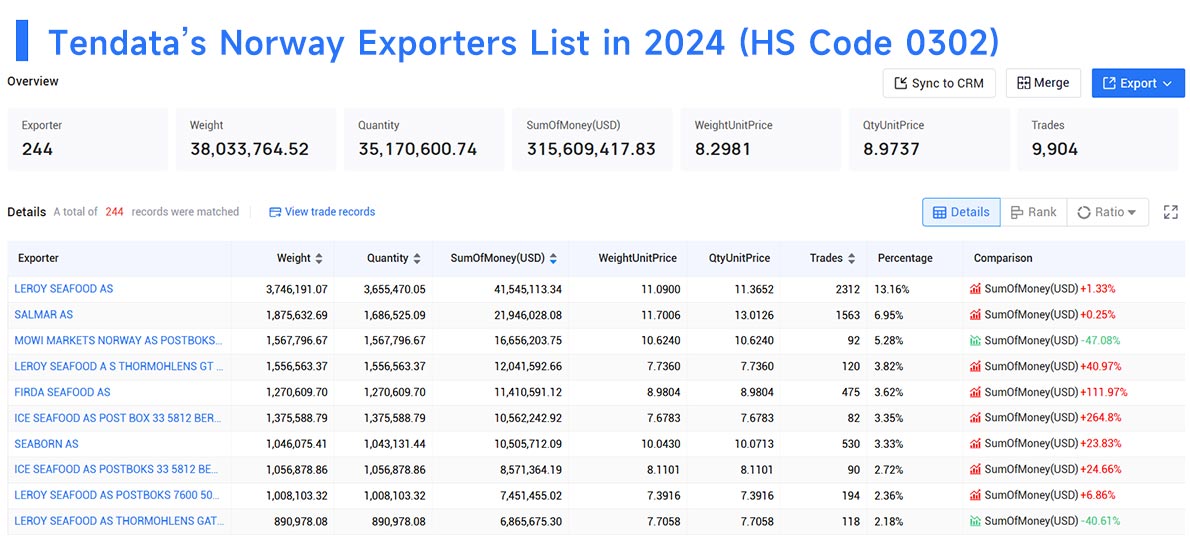Open the View trade records link

tap(323, 212)
